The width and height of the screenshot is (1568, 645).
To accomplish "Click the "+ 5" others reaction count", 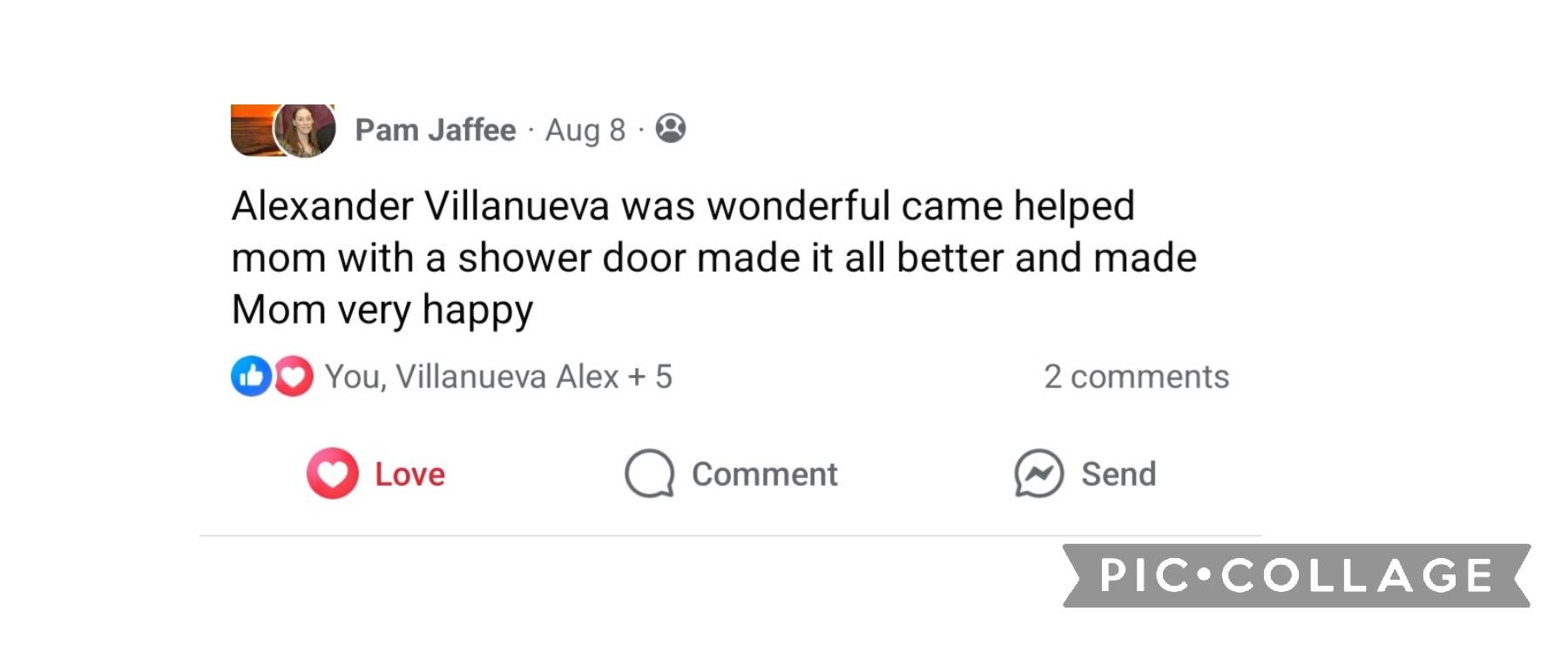I will click(x=650, y=377).
